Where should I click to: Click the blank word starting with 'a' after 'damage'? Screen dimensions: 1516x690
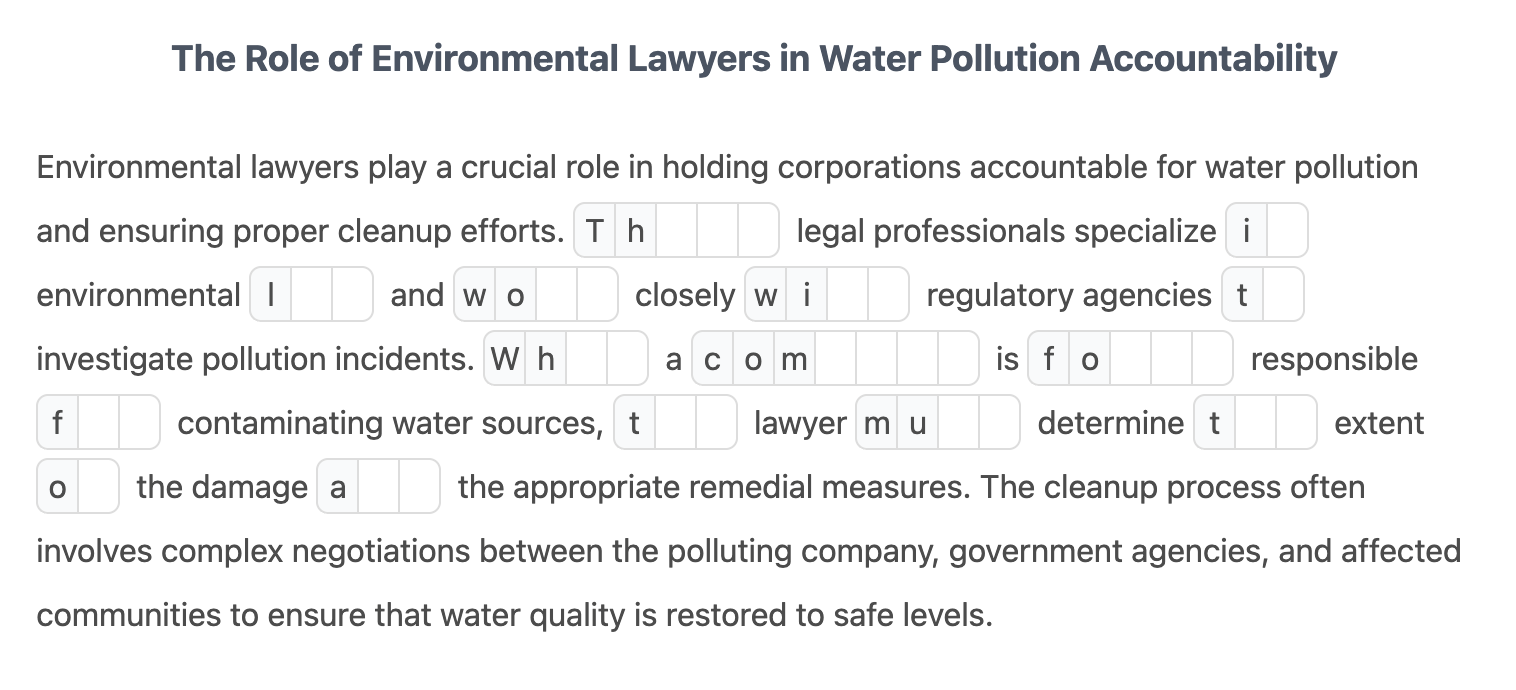pos(378,487)
